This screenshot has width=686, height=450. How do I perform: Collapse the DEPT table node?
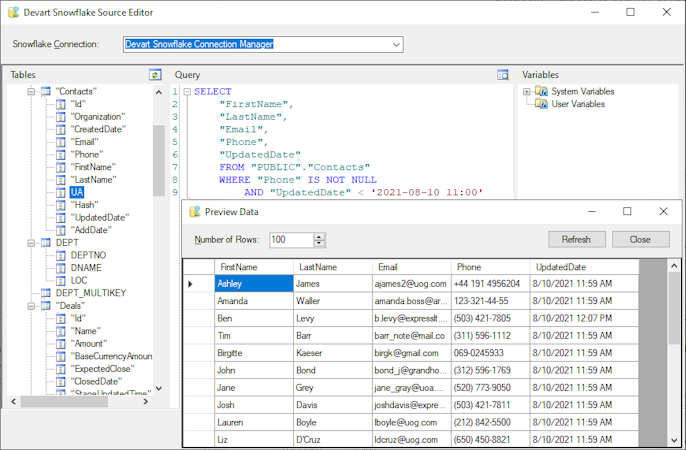pyautogui.click(x=31, y=243)
